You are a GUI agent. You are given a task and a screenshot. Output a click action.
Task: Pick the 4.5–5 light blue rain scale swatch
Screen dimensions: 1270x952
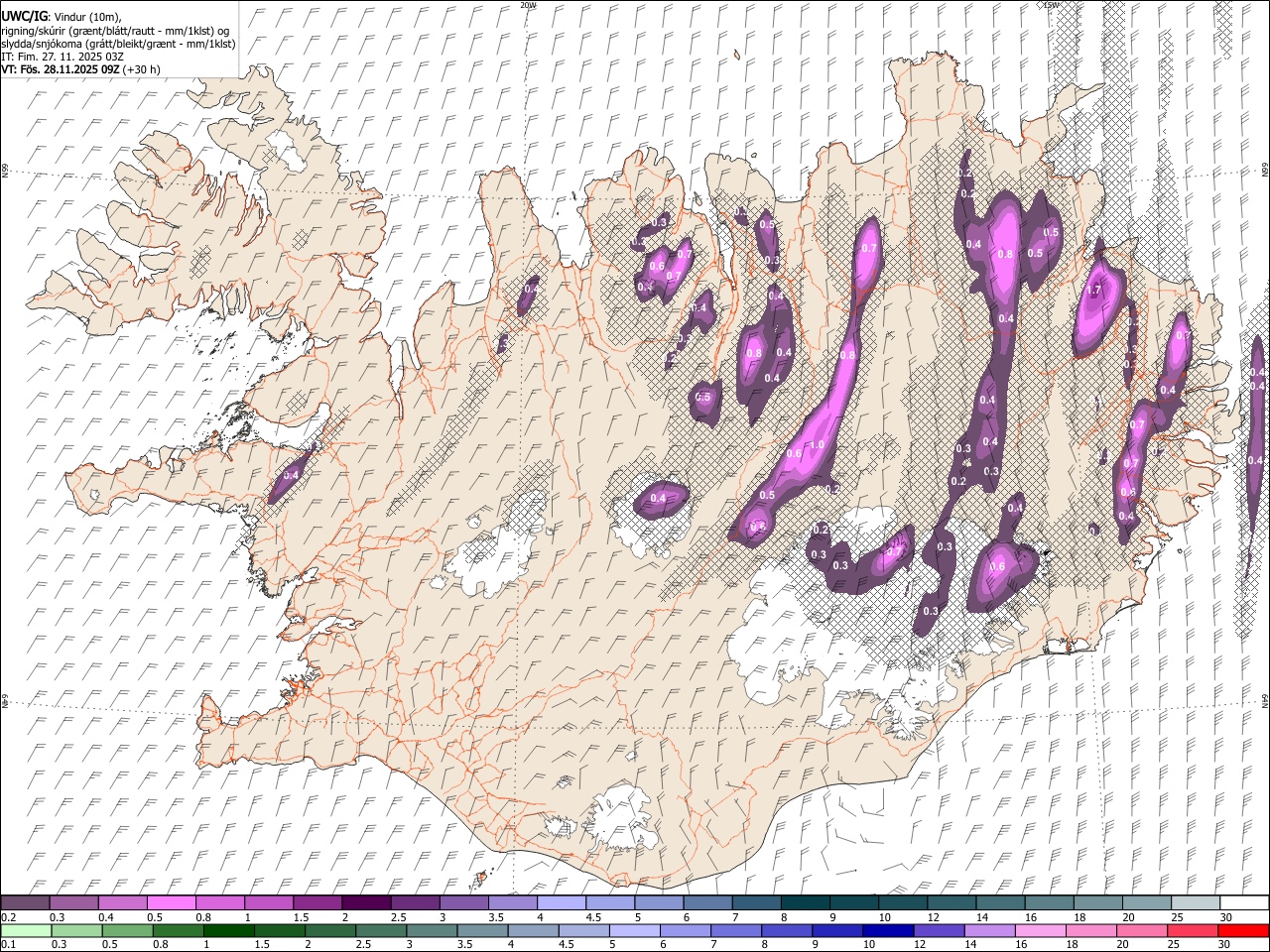pyautogui.click(x=583, y=931)
